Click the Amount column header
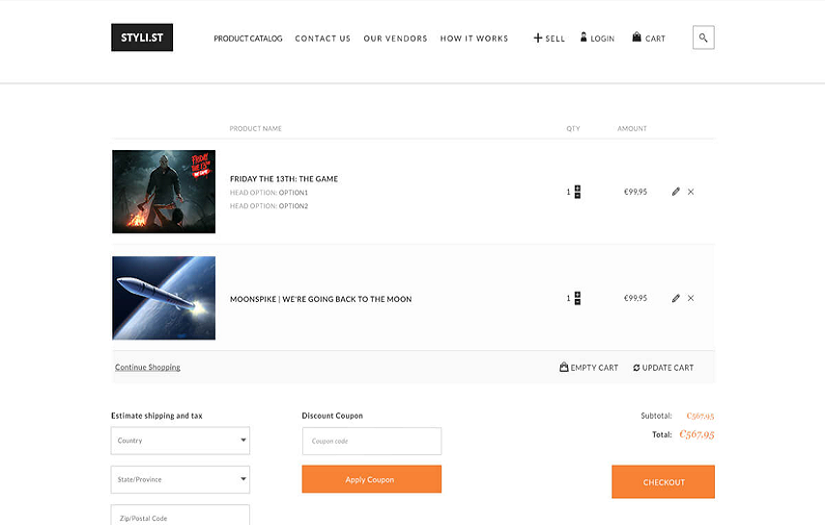The image size is (825, 525). point(632,128)
